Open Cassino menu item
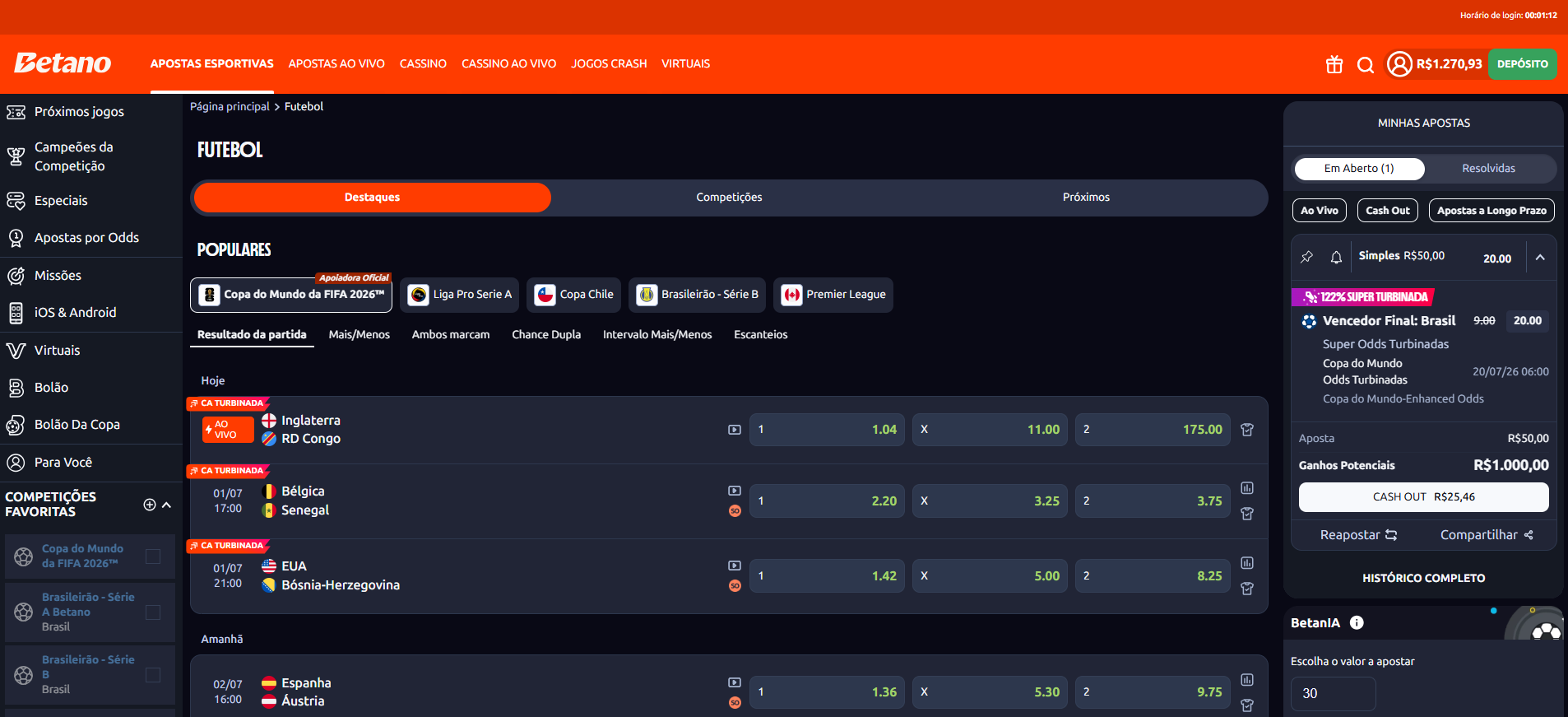Image resolution: width=1568 pixels, height=717 pixels. tap(423, 64)
